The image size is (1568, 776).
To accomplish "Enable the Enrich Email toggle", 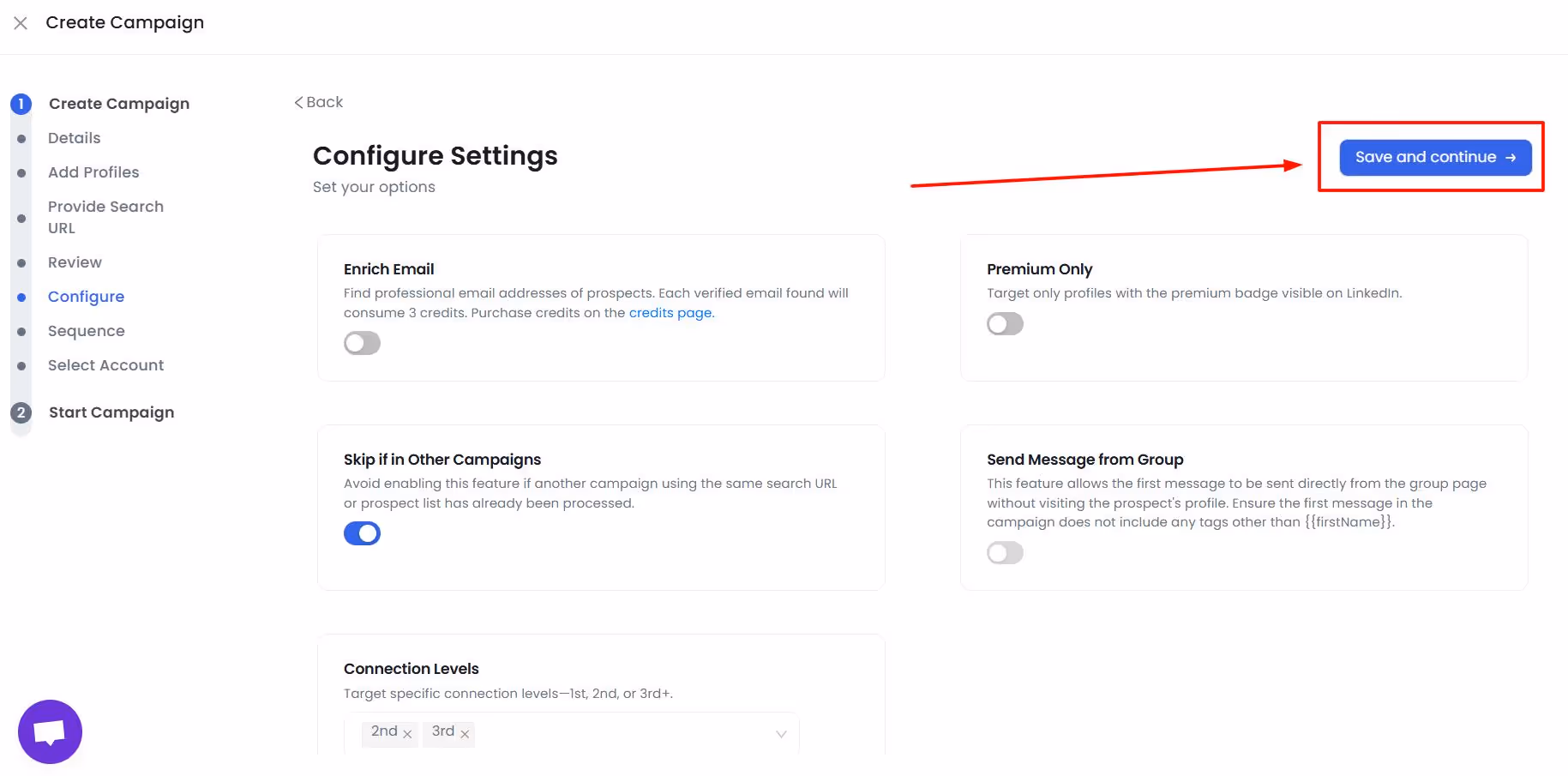I will tap(361, 342).
